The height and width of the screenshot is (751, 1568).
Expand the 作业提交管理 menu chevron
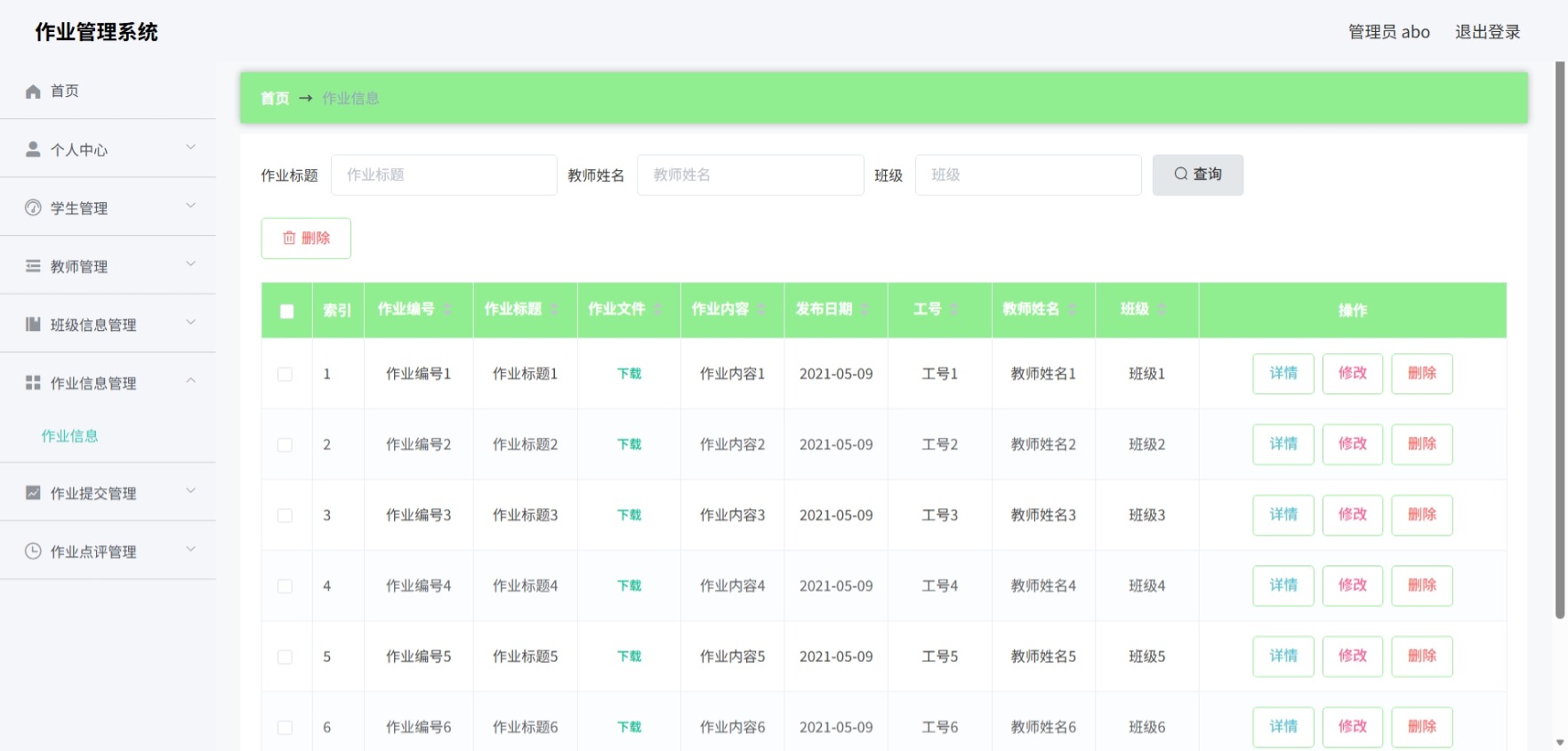point(190,490)
